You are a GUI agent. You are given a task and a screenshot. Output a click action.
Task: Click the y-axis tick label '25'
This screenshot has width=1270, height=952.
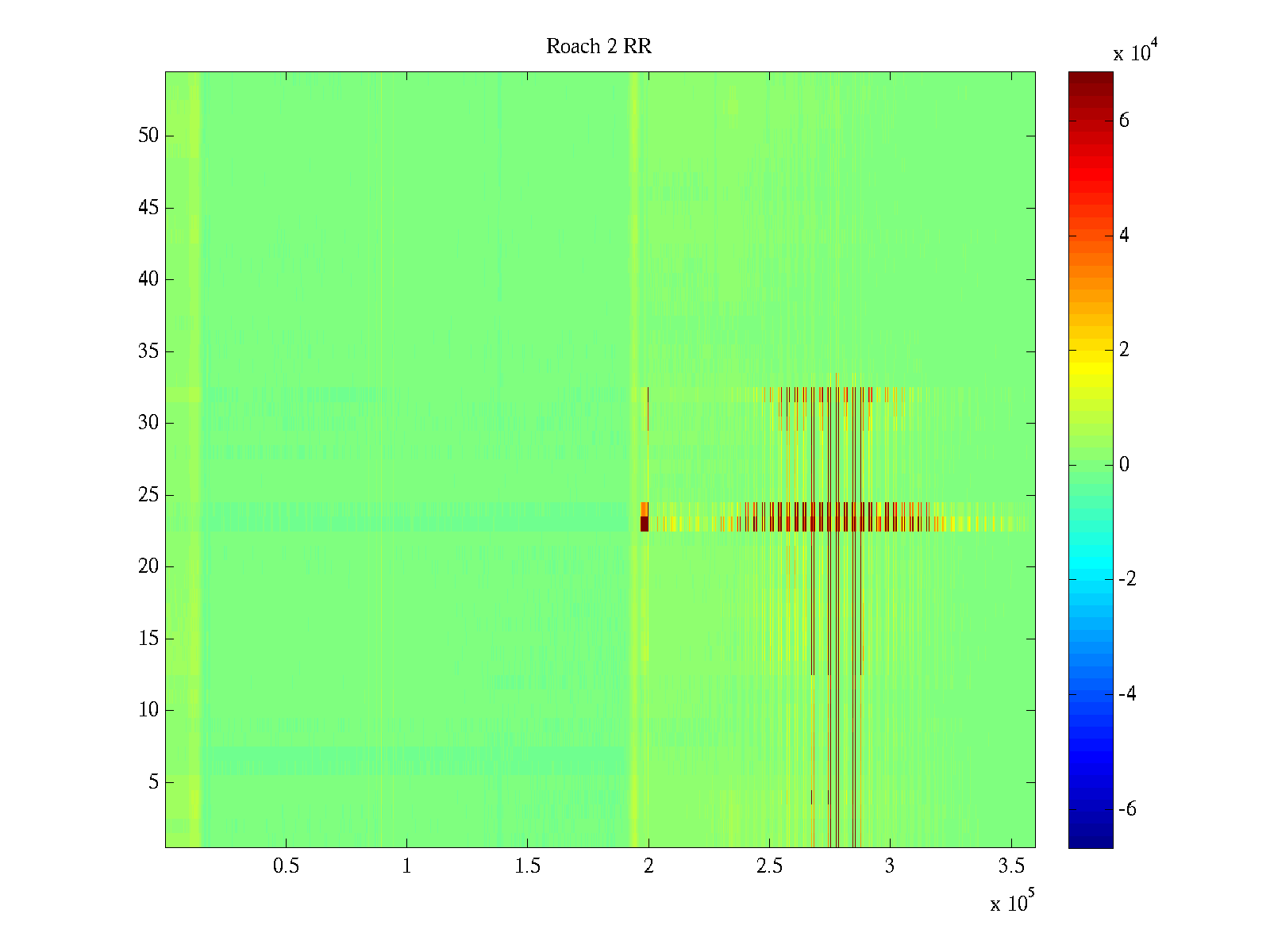point(148,495)
